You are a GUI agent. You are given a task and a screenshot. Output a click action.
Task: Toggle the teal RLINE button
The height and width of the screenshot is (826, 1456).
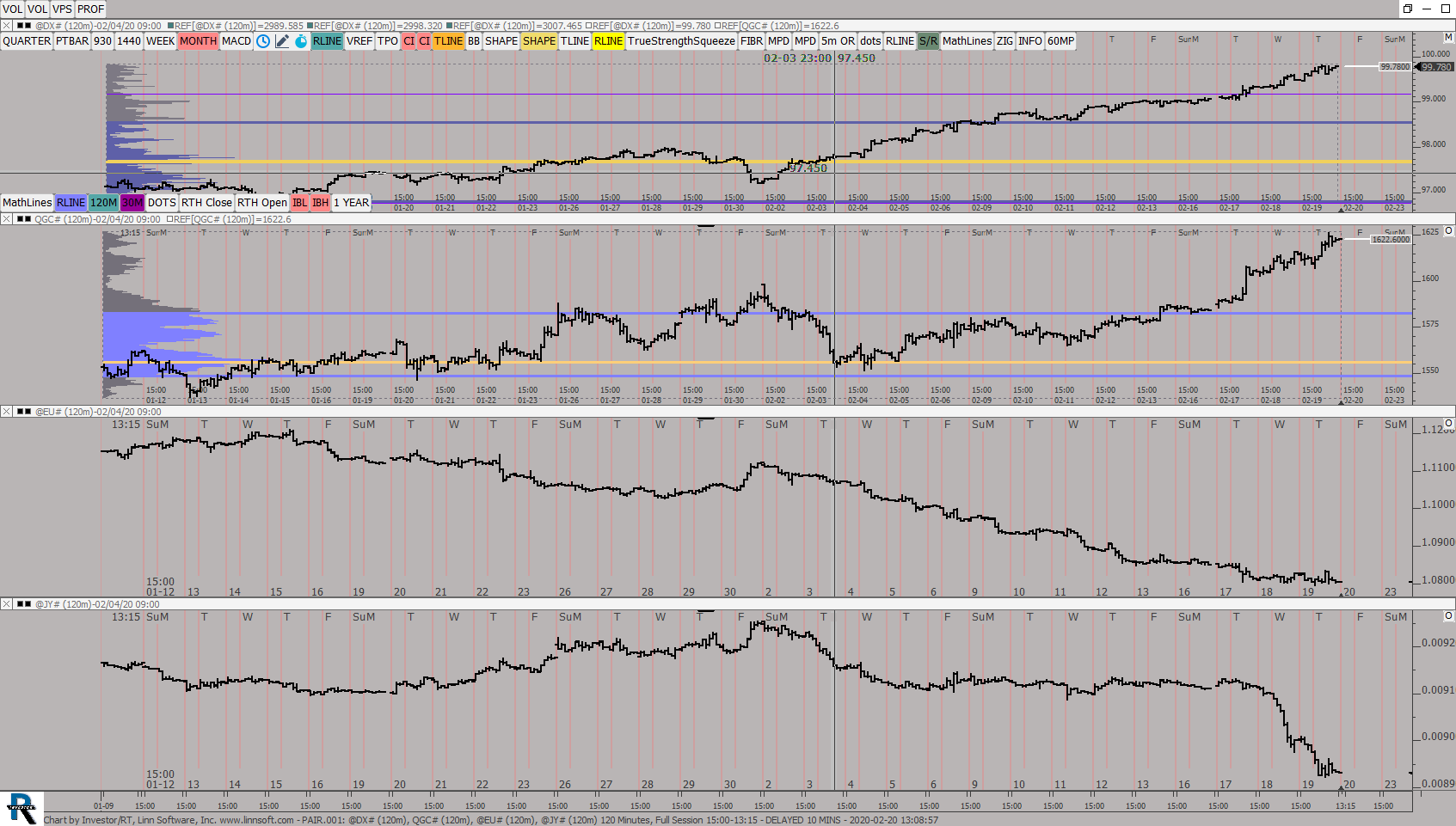[327, 41]
